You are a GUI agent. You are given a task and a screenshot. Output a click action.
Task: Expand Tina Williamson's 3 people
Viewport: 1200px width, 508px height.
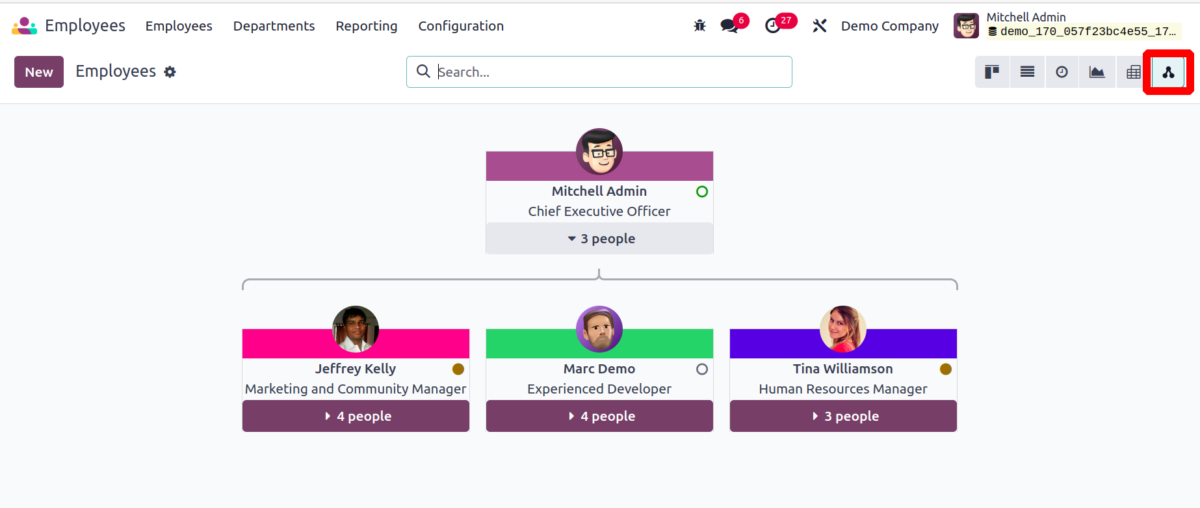tap(843, 416)
